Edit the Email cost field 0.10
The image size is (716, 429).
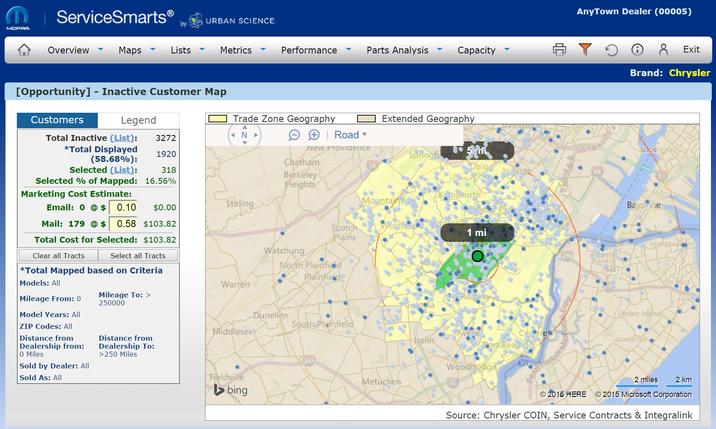(x=123, y=207)
